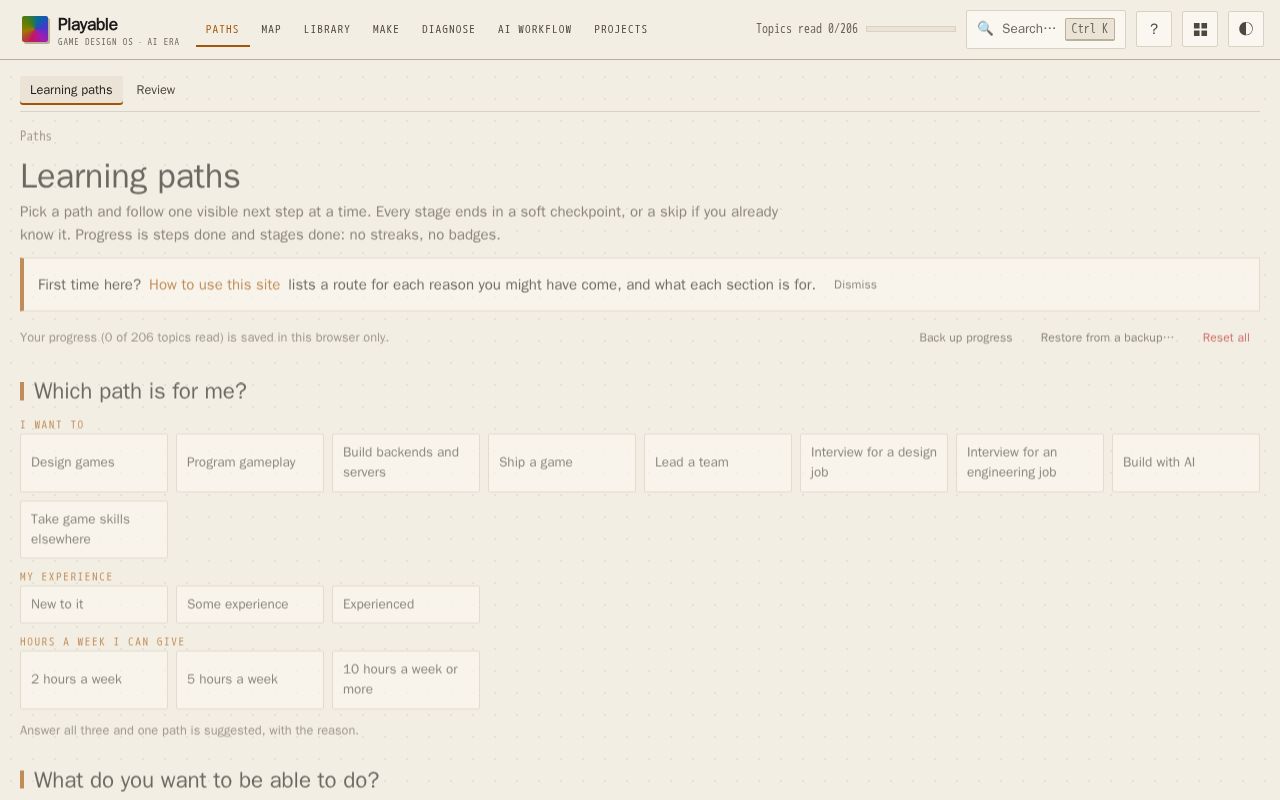Select the Learning paths tab
This screenshot has height=800, width=1280.
(71, 90)
